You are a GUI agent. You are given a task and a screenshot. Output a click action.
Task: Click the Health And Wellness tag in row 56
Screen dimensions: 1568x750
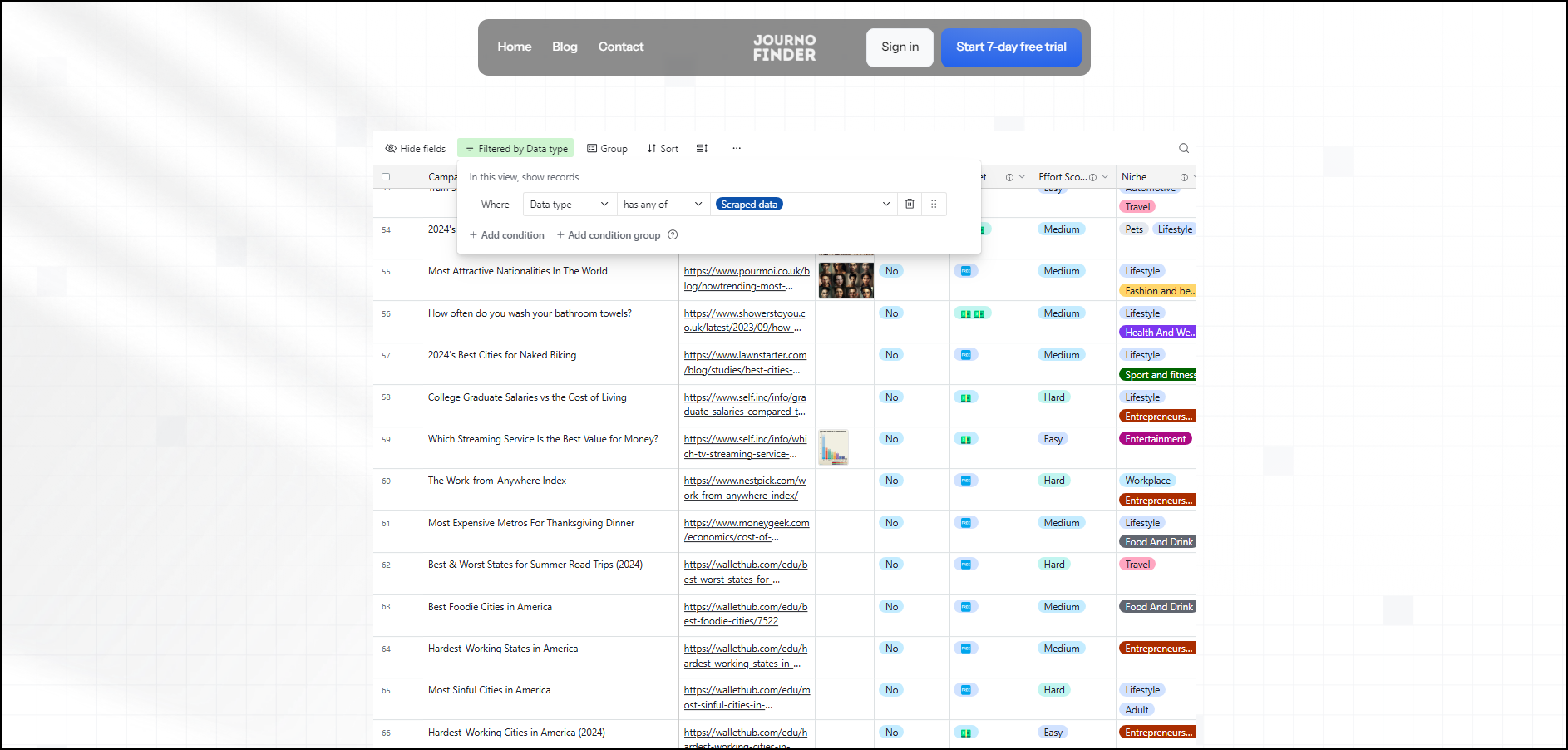tap(1158, 333)
